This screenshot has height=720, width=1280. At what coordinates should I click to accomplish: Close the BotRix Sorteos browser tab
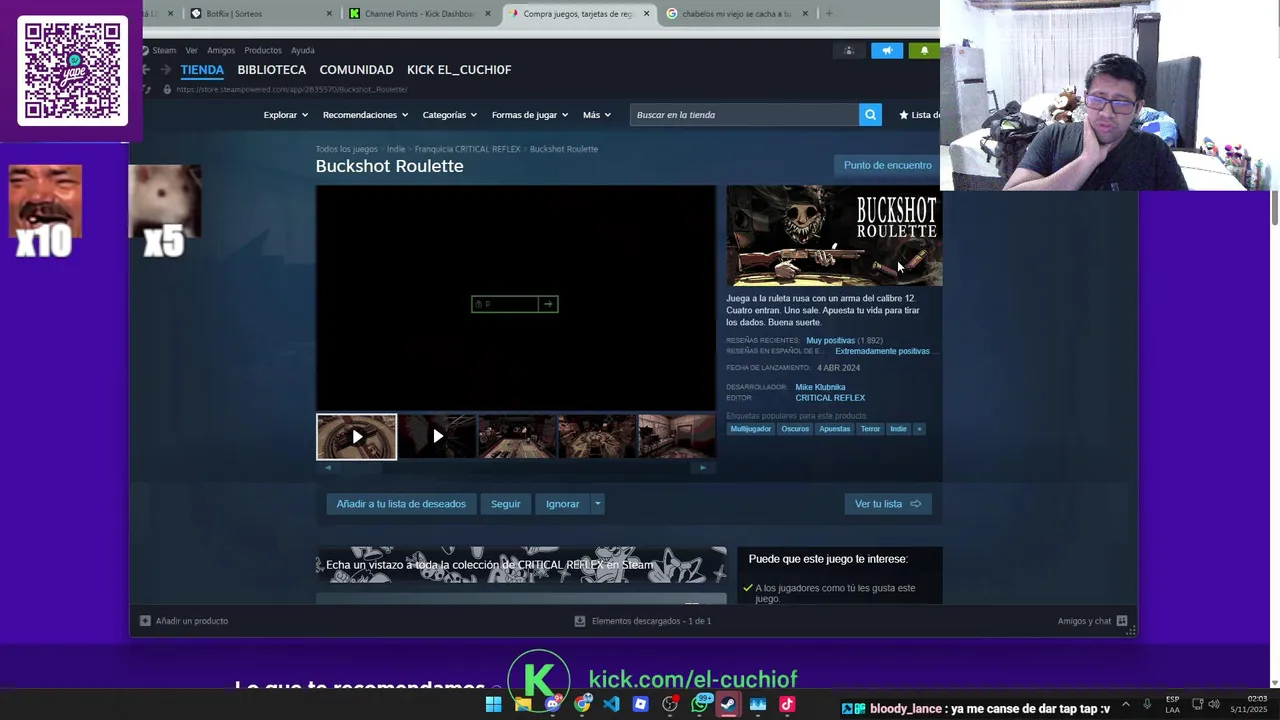[330, 14]
